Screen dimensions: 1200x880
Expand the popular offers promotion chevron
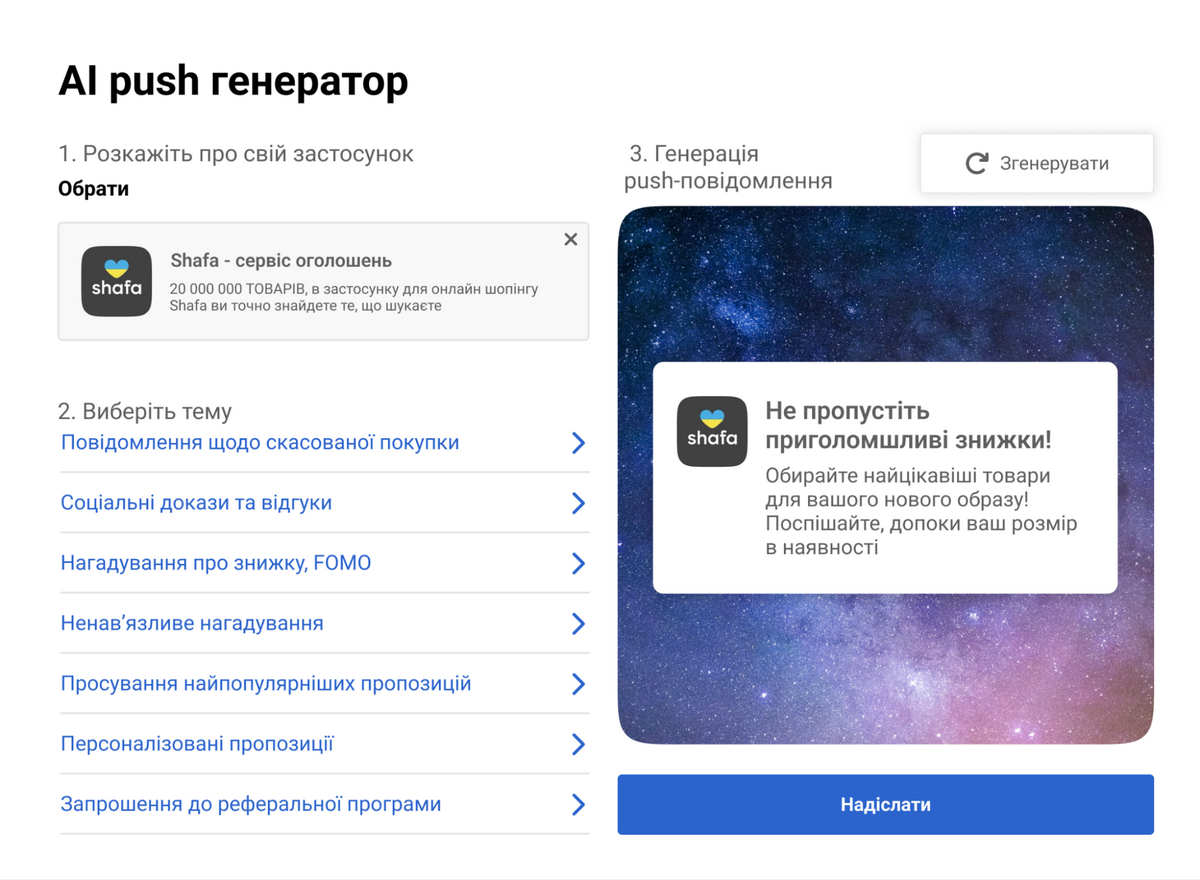coord(578,684)
